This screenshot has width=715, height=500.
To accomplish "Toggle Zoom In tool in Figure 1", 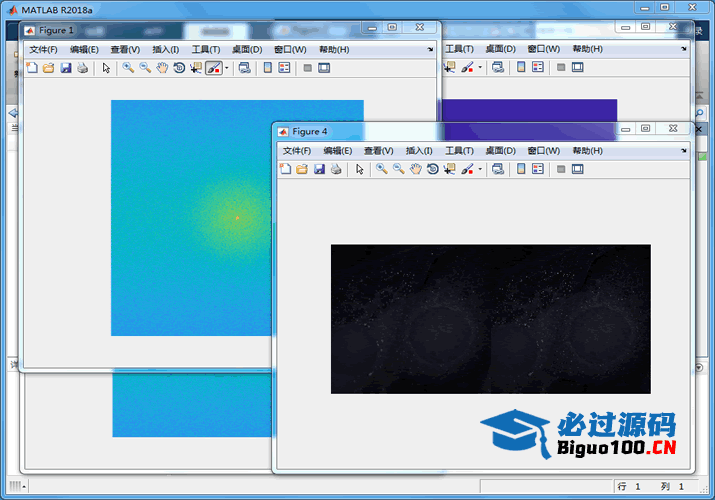I will pyautogui.click(x=128, y=68).
